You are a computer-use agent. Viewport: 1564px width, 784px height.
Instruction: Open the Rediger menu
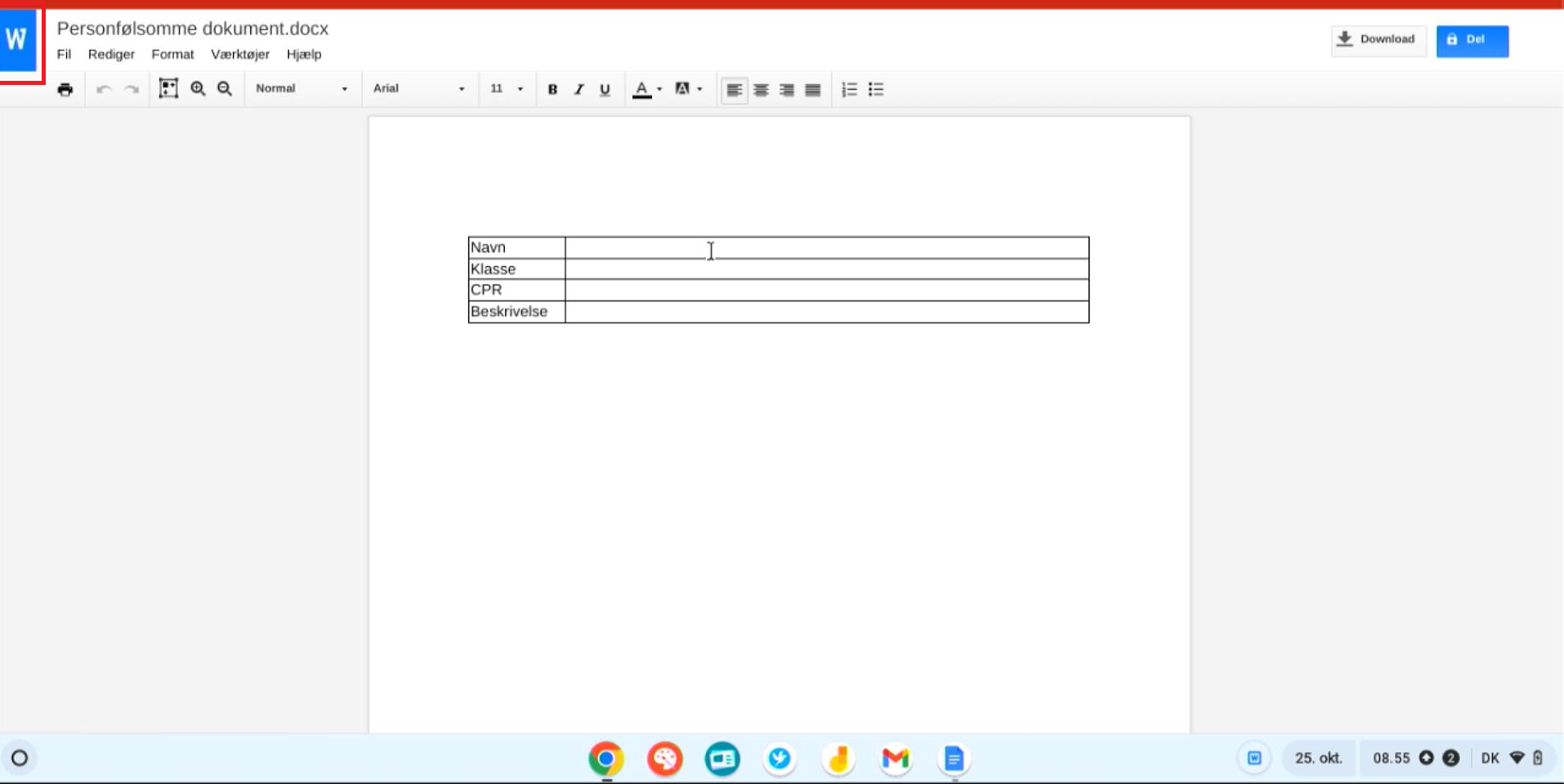(x=111, y=55)
